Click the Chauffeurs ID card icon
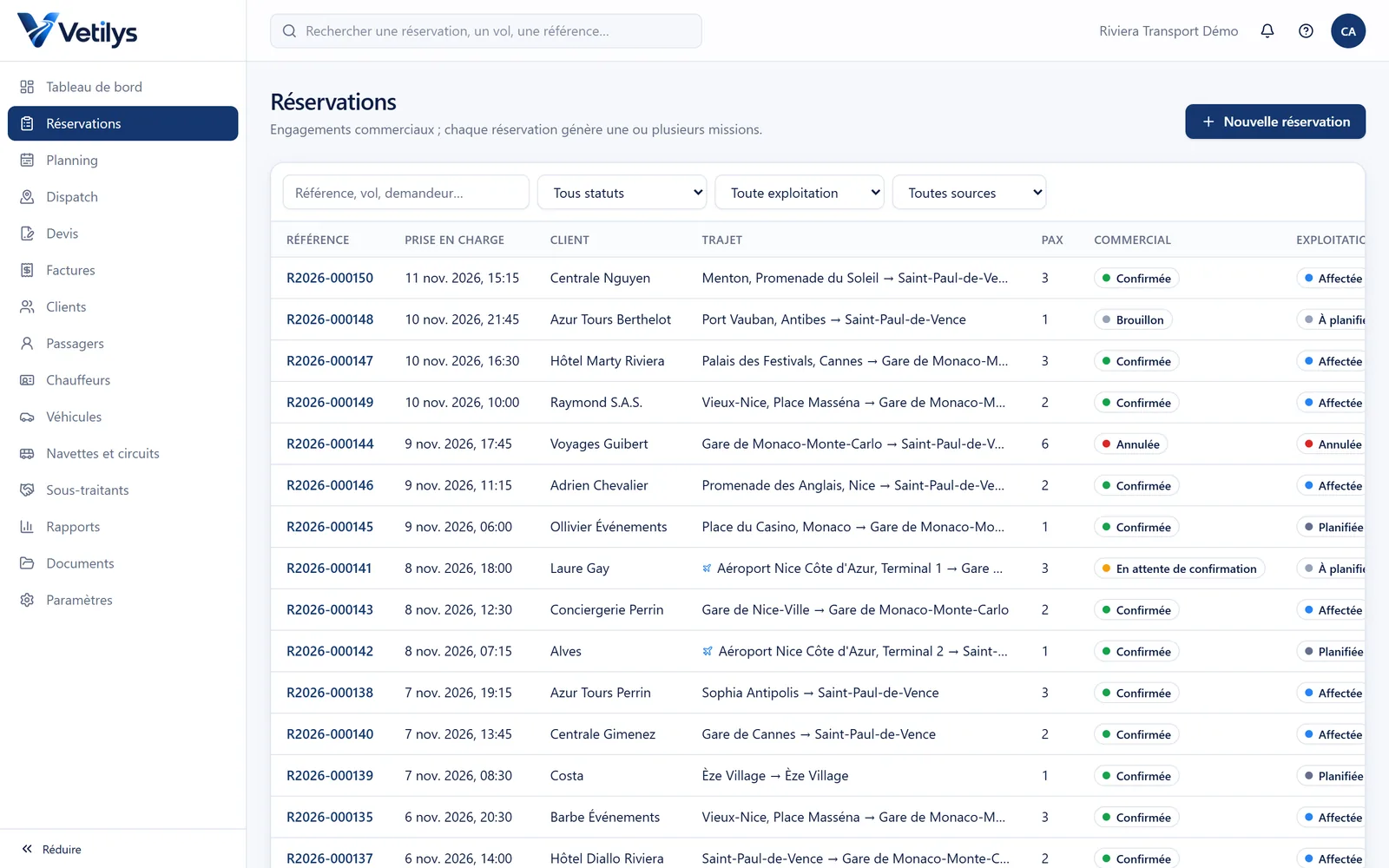Image resolution: width=1389 pixels, height=868 pixels. (x=27, y=380)
